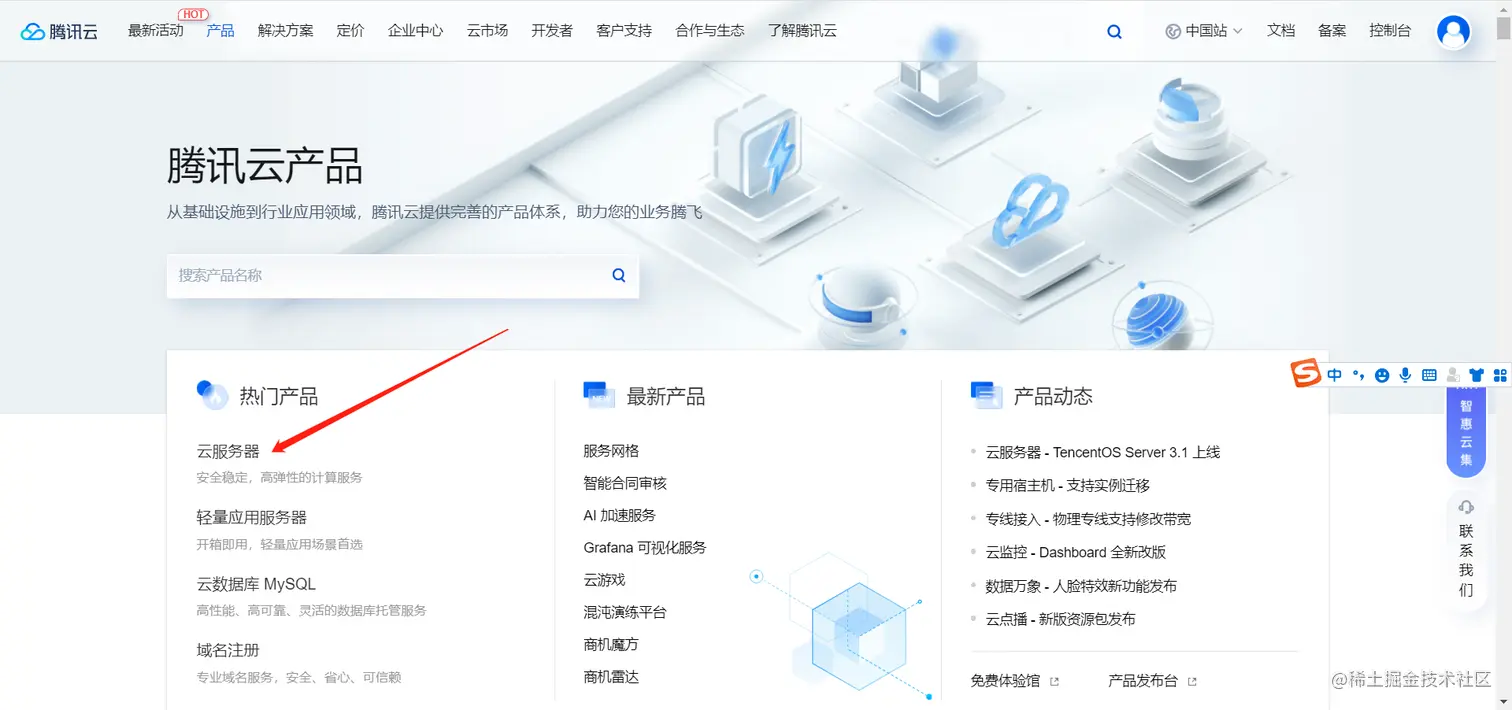
Task: Click the 智惠云集 side banner
Action: pos(1466,433)
